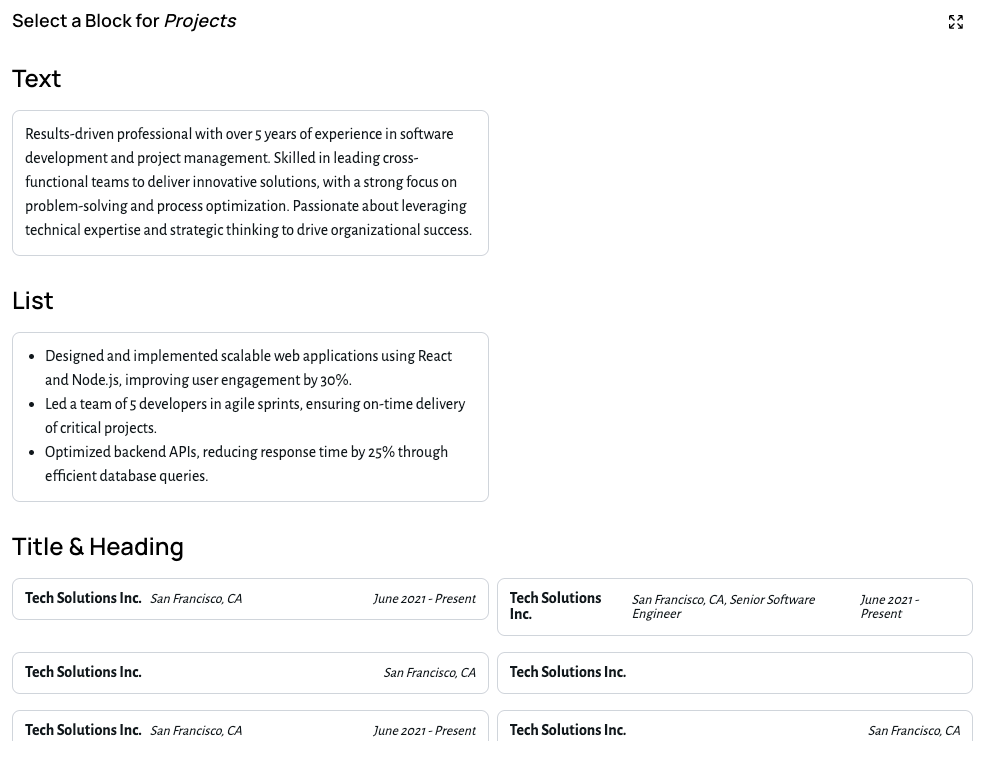
Task: Select the bulleted List block
Action: tap(250, 416)
